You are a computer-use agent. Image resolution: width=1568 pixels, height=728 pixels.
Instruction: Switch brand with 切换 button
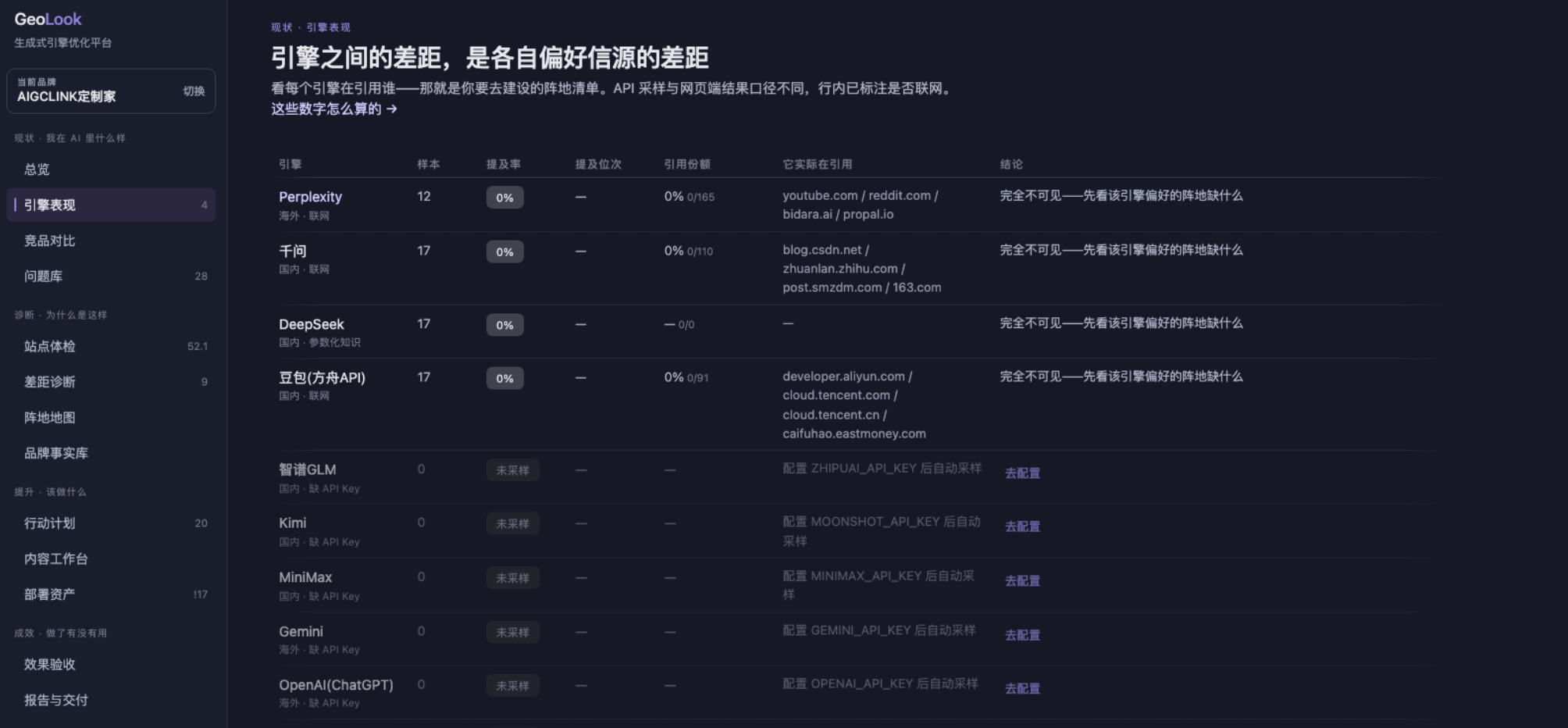coord(194,91)
